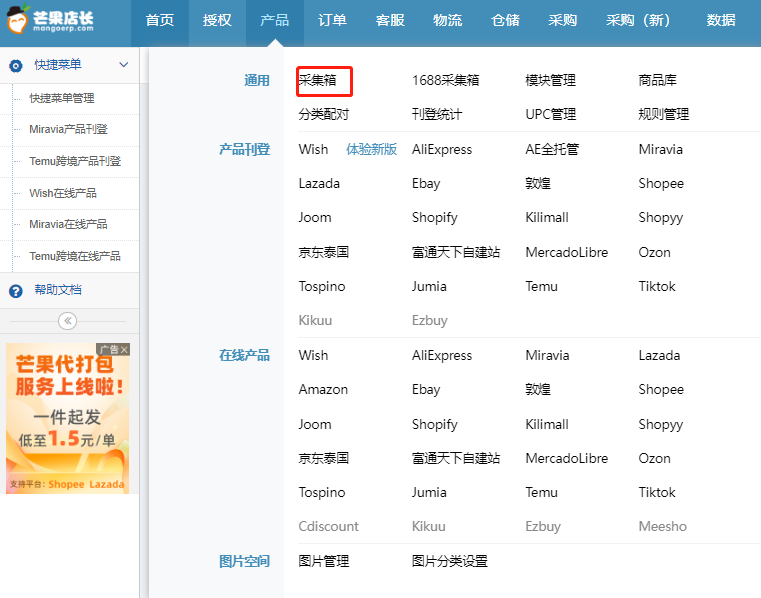Open Miravia在线产品 in sidebar
Viewport: 761px width, 598px height.
point(68,224)
